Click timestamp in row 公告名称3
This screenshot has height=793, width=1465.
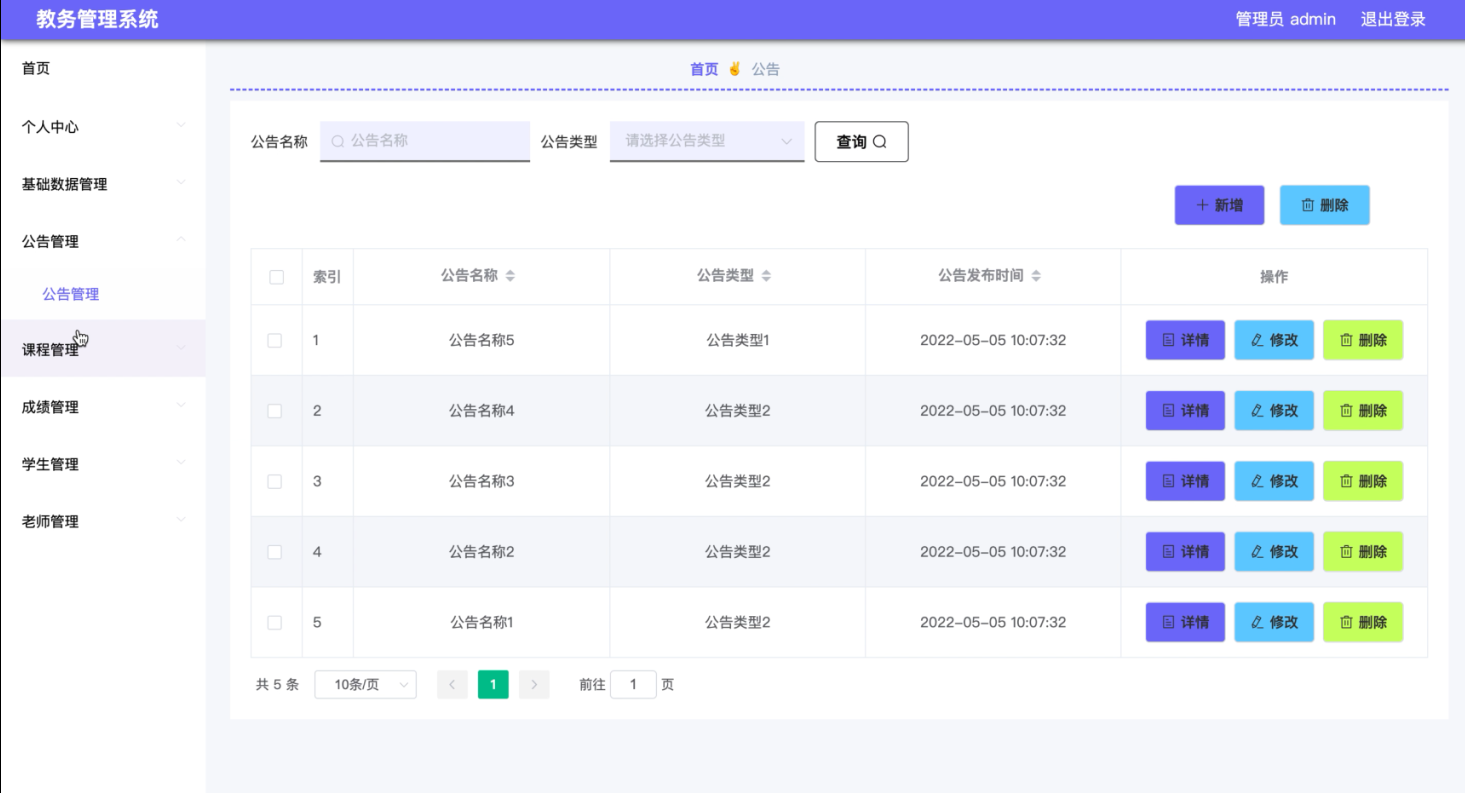(993, 481)
